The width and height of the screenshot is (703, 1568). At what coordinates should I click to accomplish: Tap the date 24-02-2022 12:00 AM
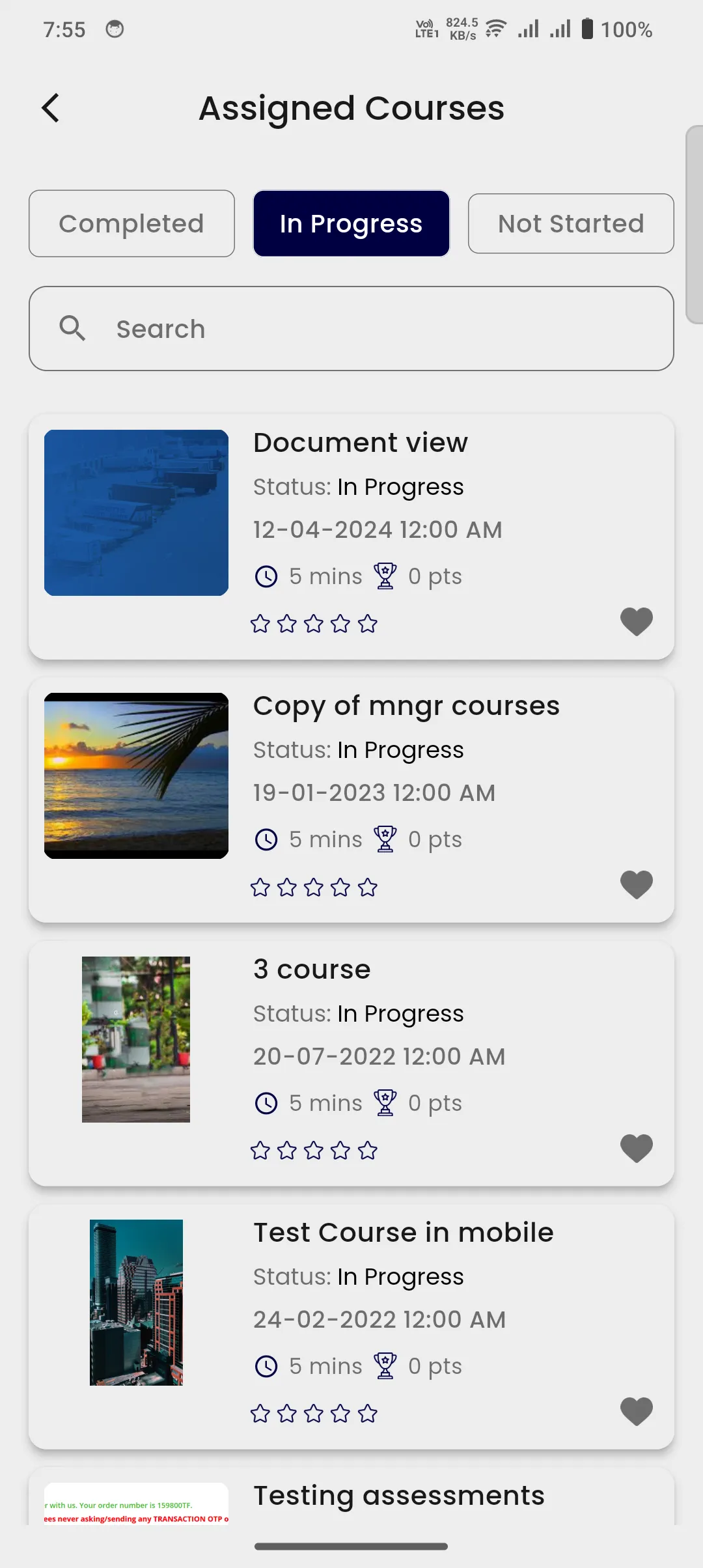(379, 1320)
